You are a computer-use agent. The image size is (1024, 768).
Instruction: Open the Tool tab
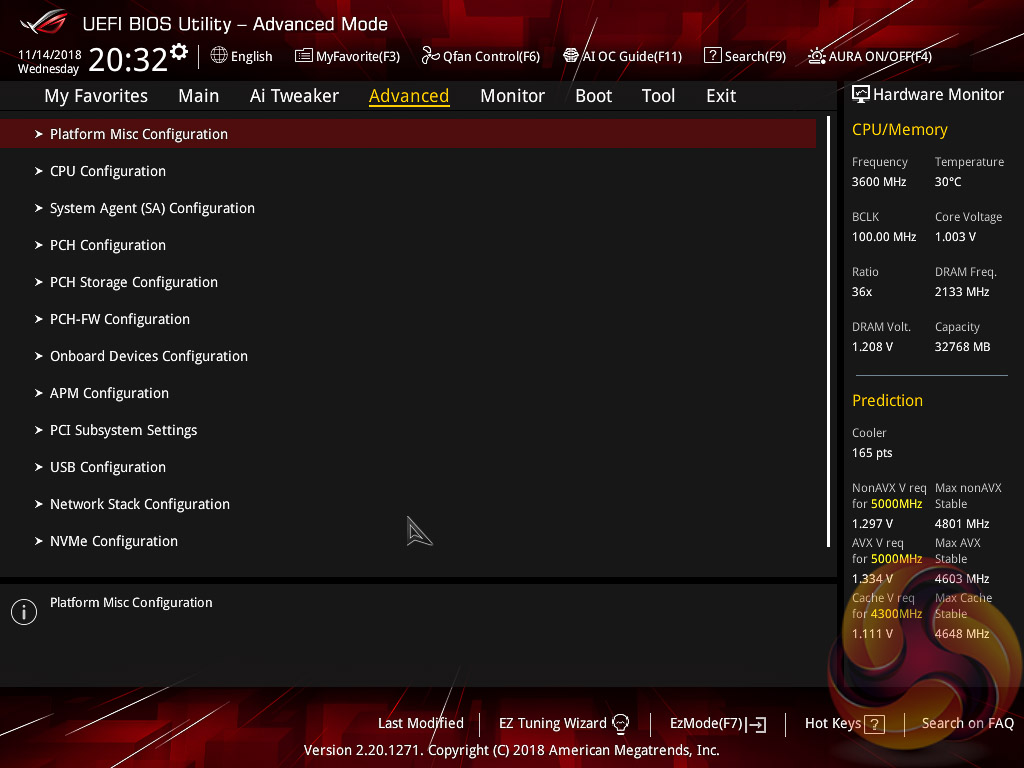pyautogui.click(x=658, y=96)
